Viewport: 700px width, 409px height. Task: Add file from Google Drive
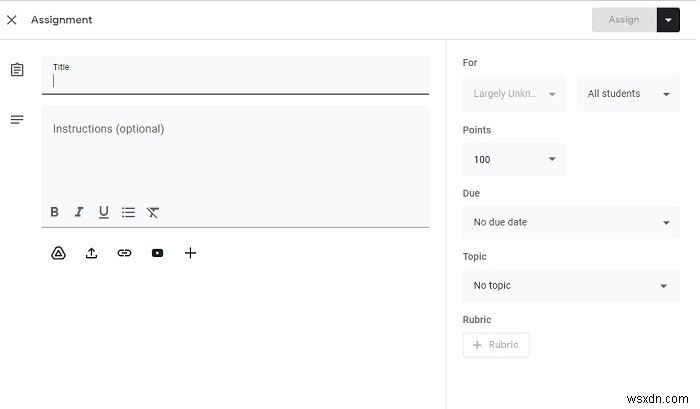[58, 253]
